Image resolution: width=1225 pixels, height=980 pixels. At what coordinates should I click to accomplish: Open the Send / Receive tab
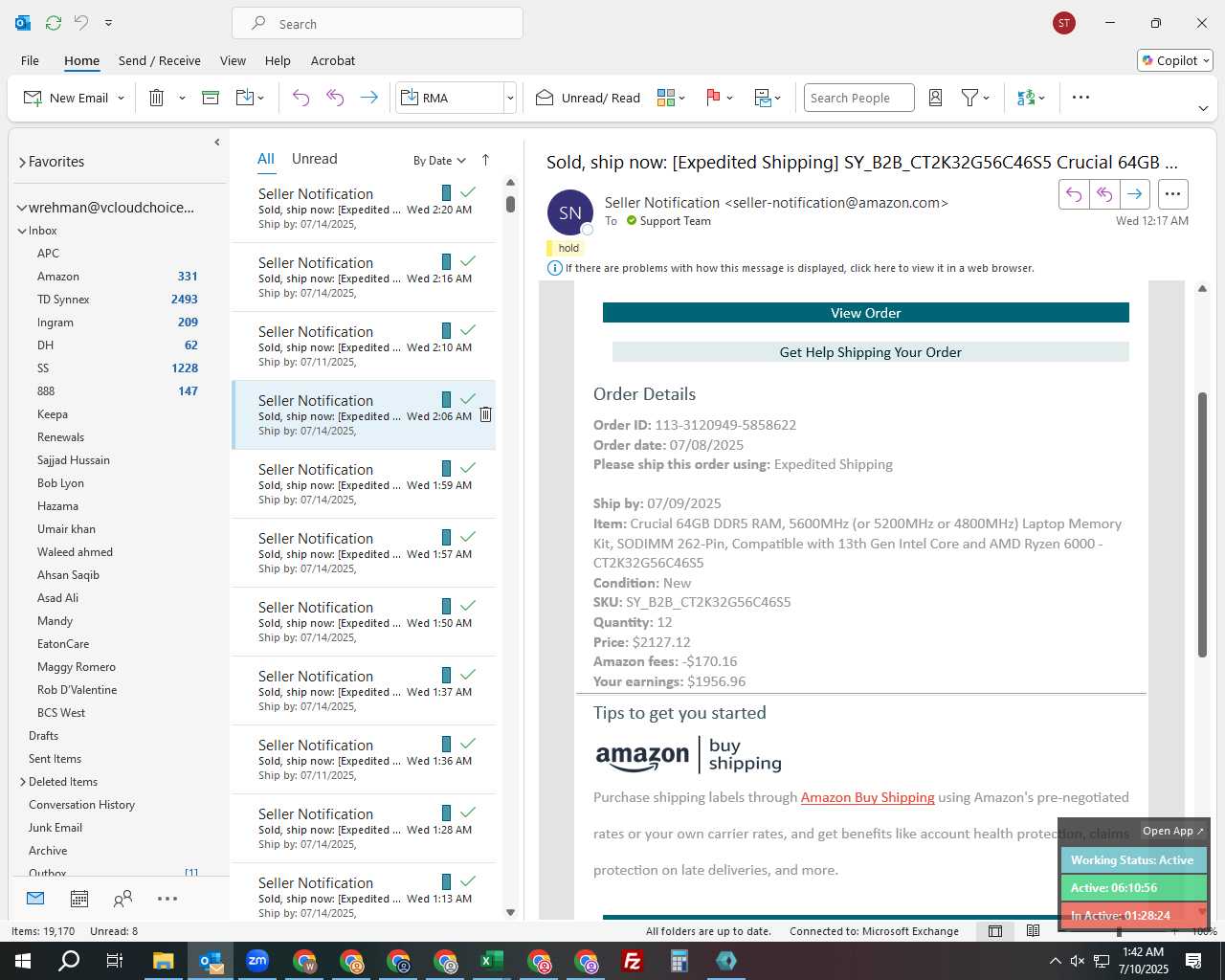click(160, 60)
